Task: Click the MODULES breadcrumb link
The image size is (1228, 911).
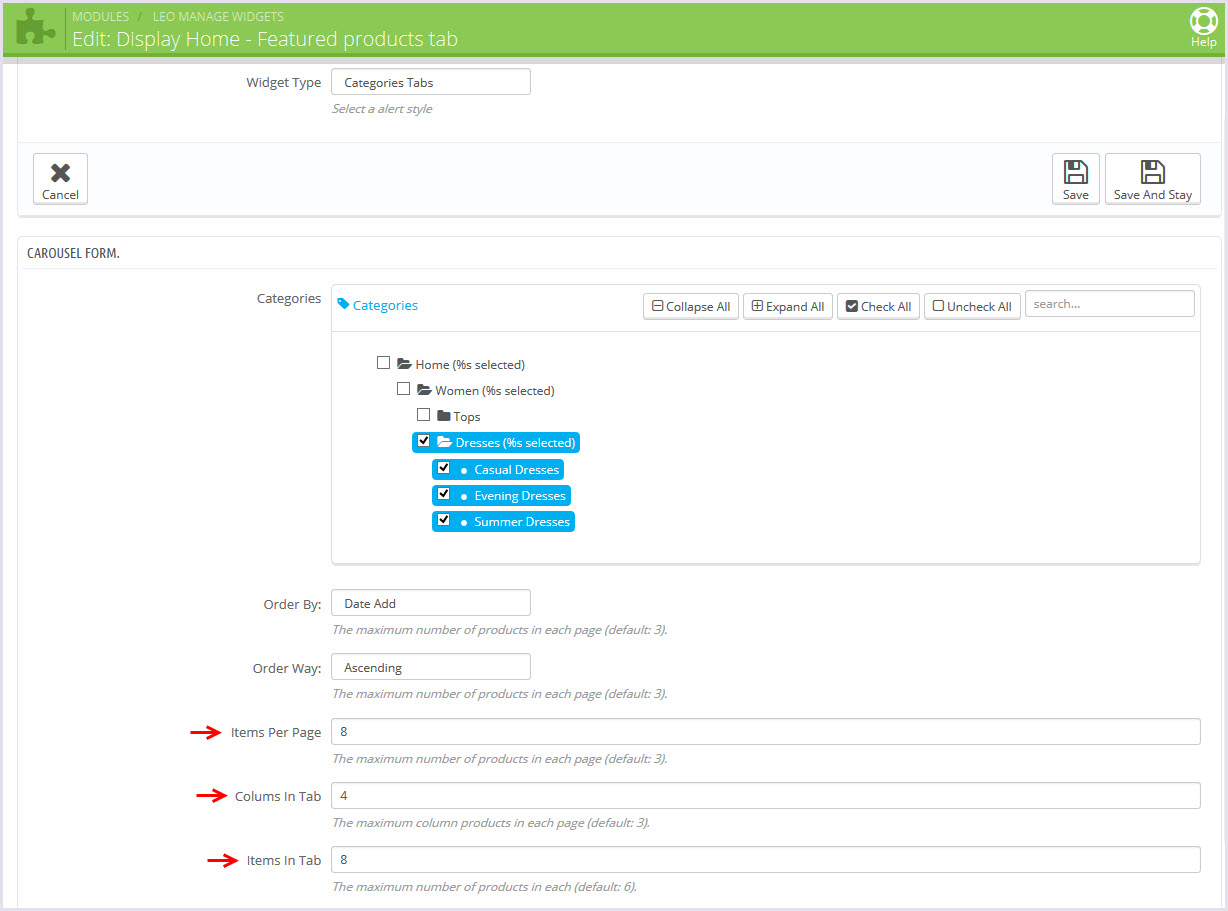Action: point(100,17)
